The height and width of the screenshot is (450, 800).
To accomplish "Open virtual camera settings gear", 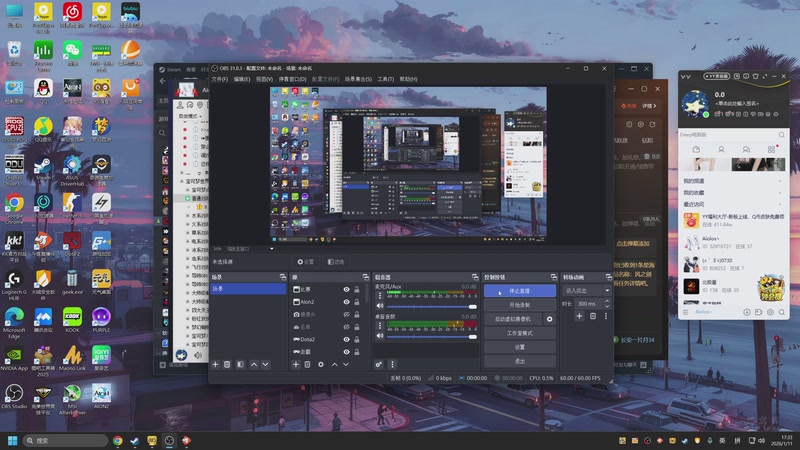I will coord(549,319).
